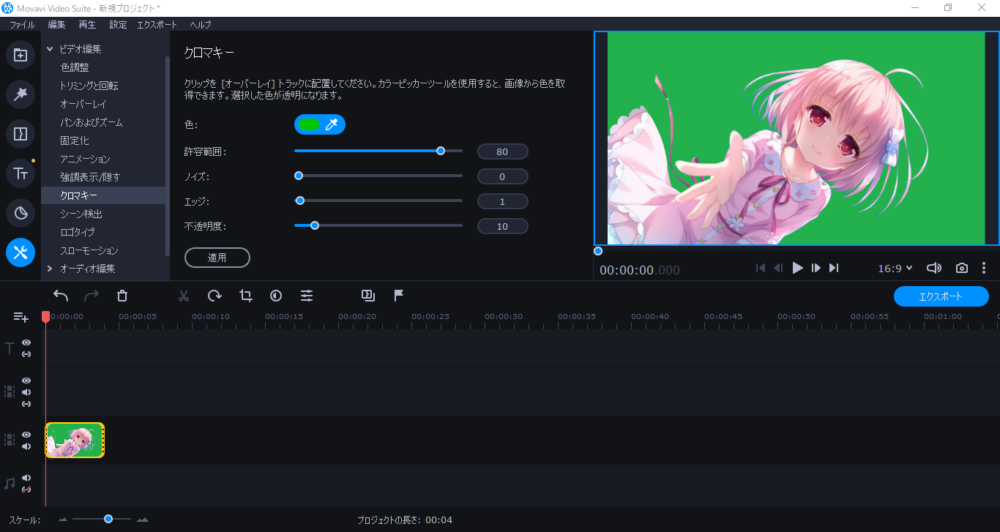Redo the last action
This screenshot has width=1000, height=532.
[92, 295]
